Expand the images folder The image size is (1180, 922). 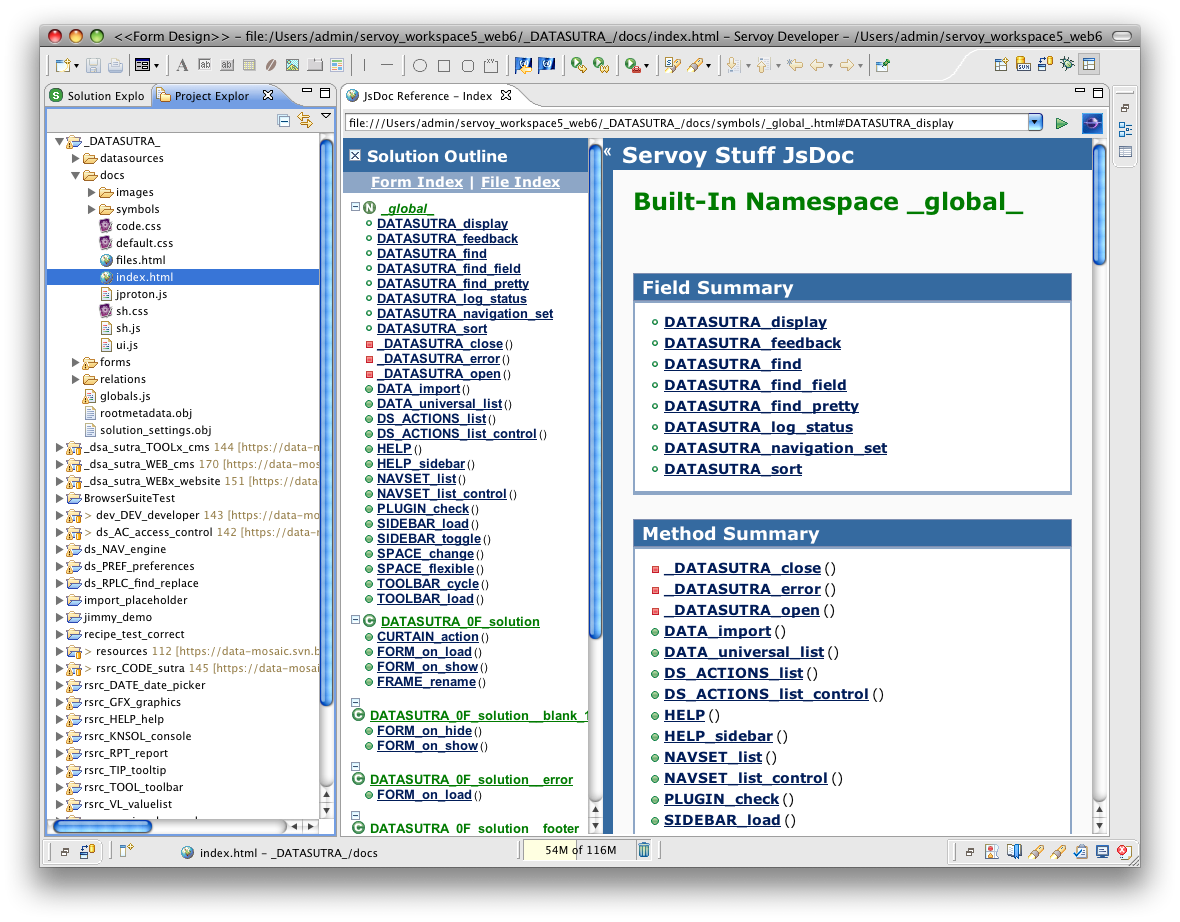(x=92, y=193)
